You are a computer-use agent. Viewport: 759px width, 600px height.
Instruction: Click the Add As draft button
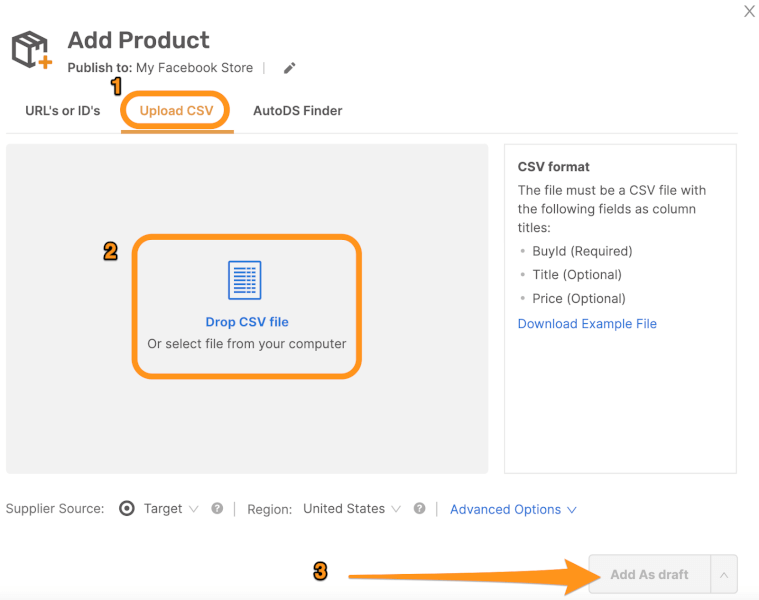[650, 574]
